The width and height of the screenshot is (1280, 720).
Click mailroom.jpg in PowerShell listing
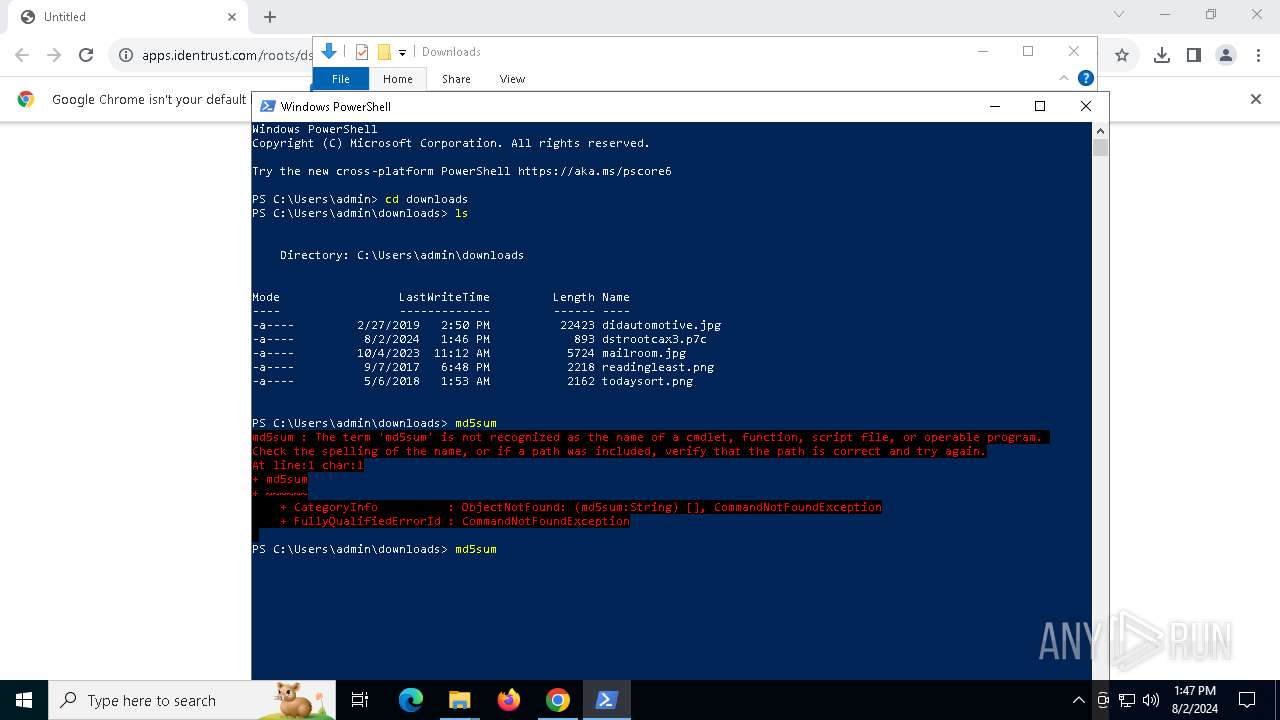pyautogui.click(x=644, y=353)
